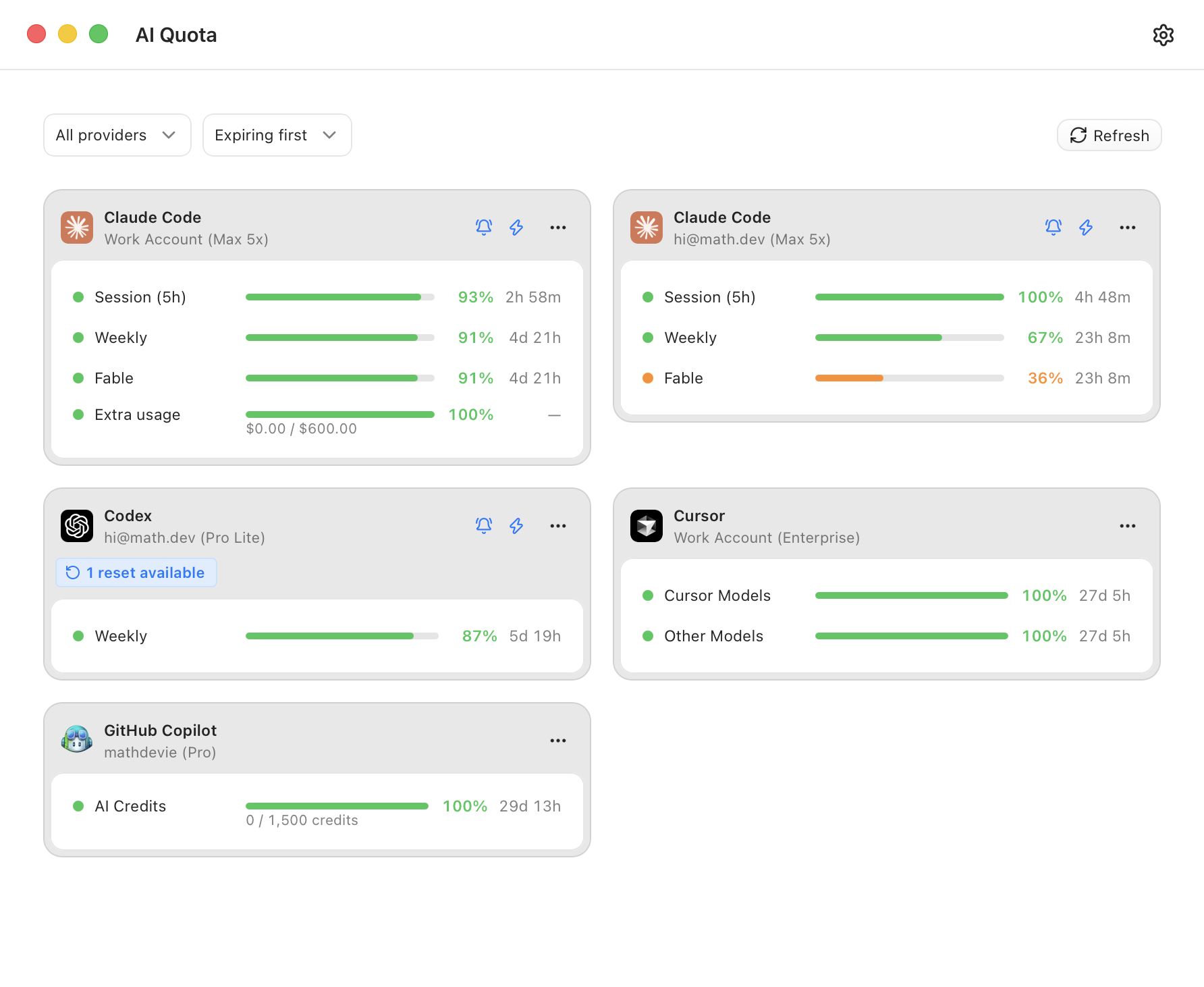This screenshot has height=987, width=1204.
Task: Click the 36% Fable value
Action: pyautogui.click(x=1045, y=378)
